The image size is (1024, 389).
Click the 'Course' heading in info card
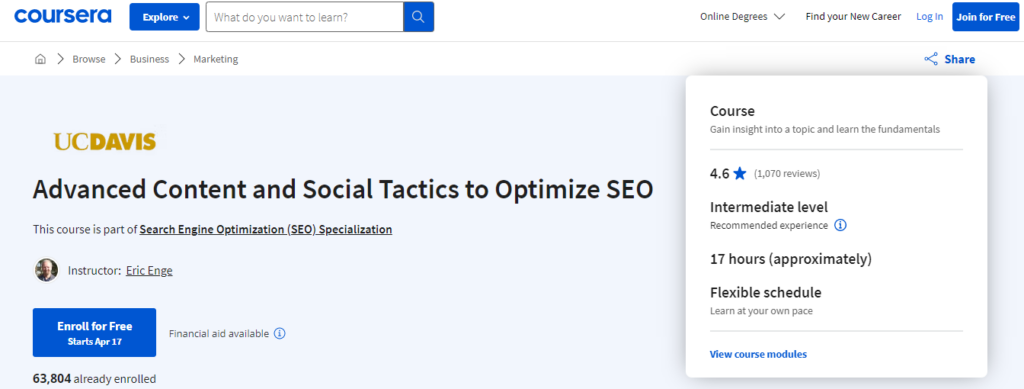tap(732, 111)
